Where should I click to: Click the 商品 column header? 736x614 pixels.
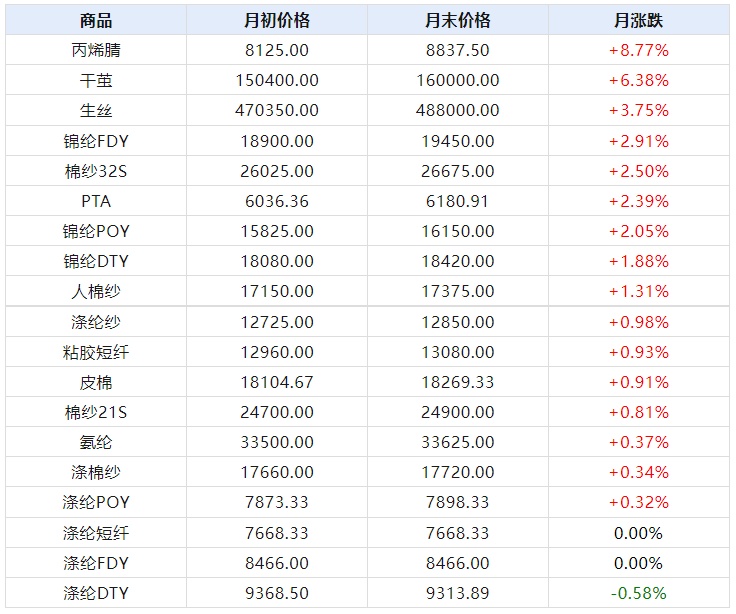96,20
